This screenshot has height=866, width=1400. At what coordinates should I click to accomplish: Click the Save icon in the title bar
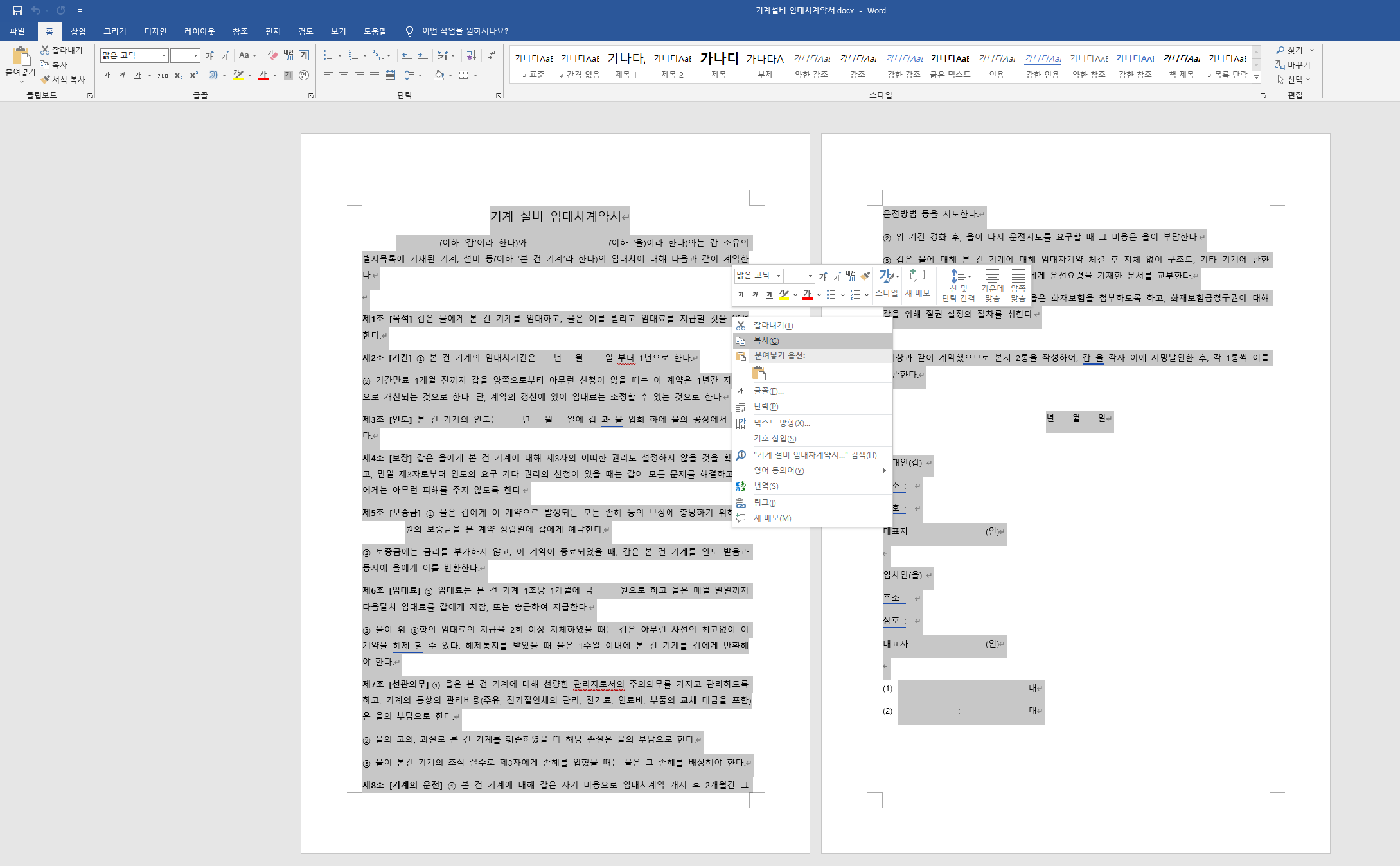(x=17, y=10)
